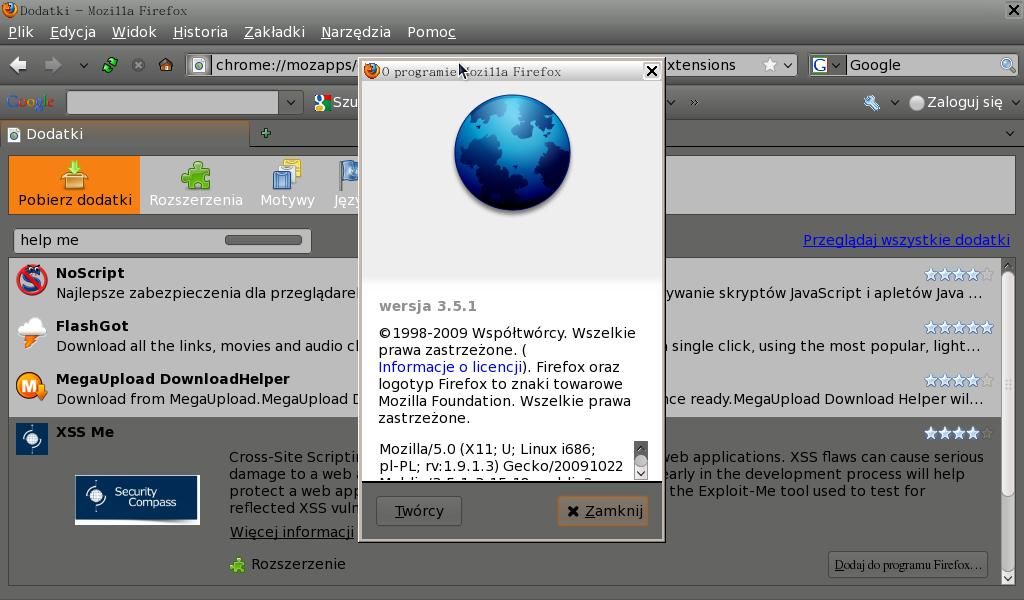Open the Widok menu
1024x600 pixels.
click(x=134, y=32)
